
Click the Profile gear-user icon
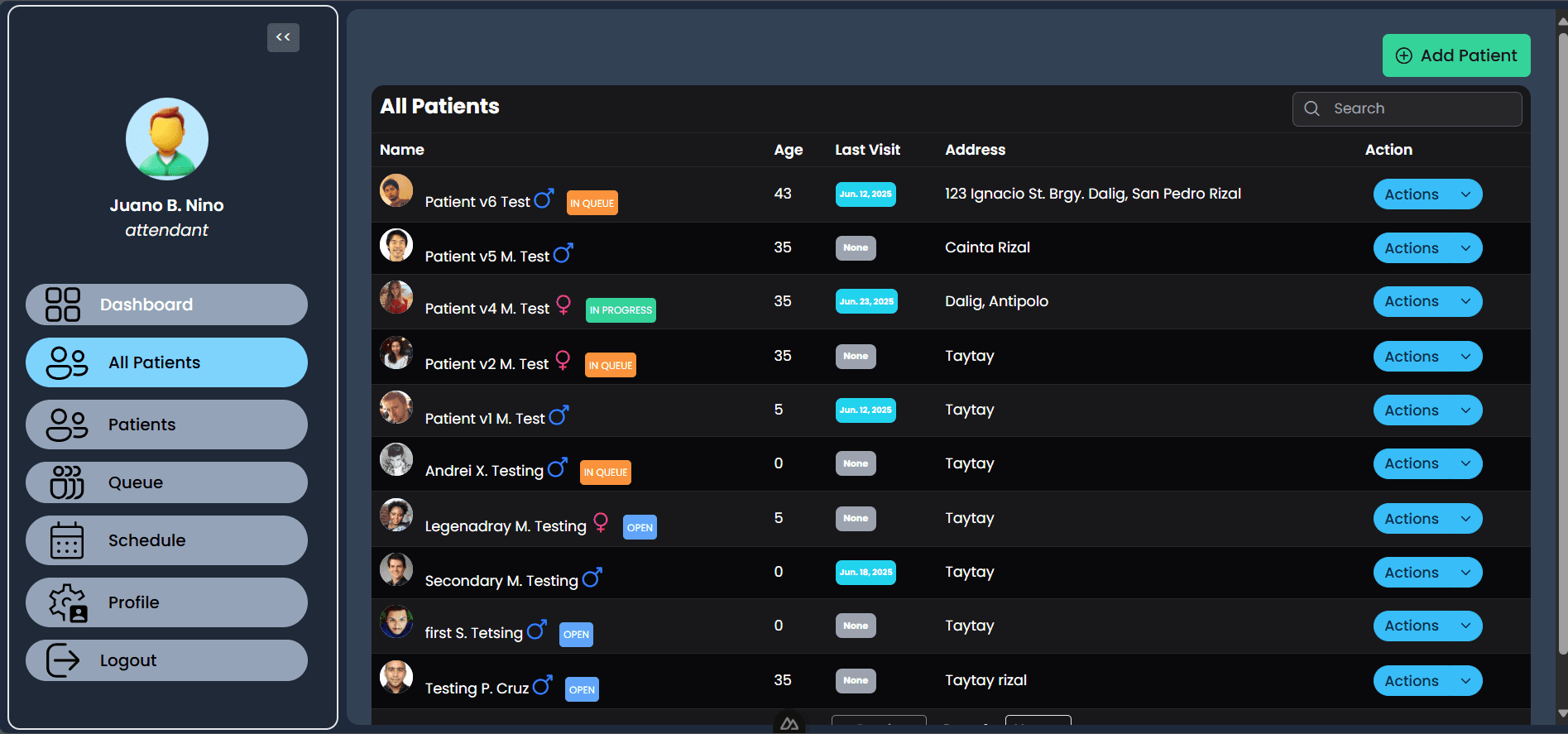coord(67,602)
